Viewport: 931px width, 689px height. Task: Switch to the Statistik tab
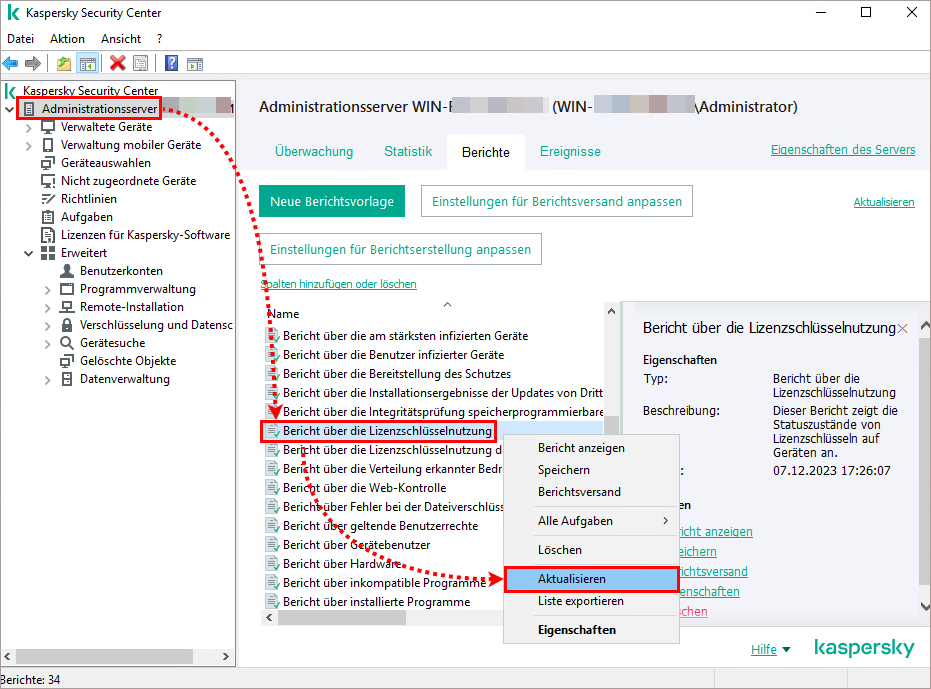[407, 152]
